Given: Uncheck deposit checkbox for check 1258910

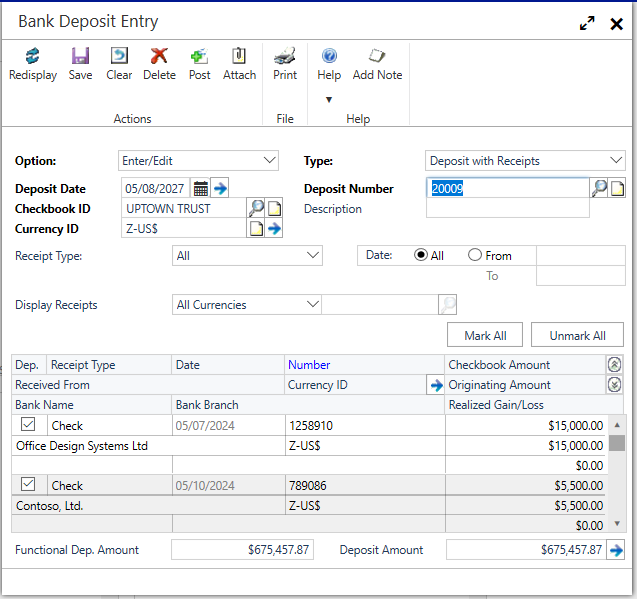Looking at the screenshot, I should 28,424.
